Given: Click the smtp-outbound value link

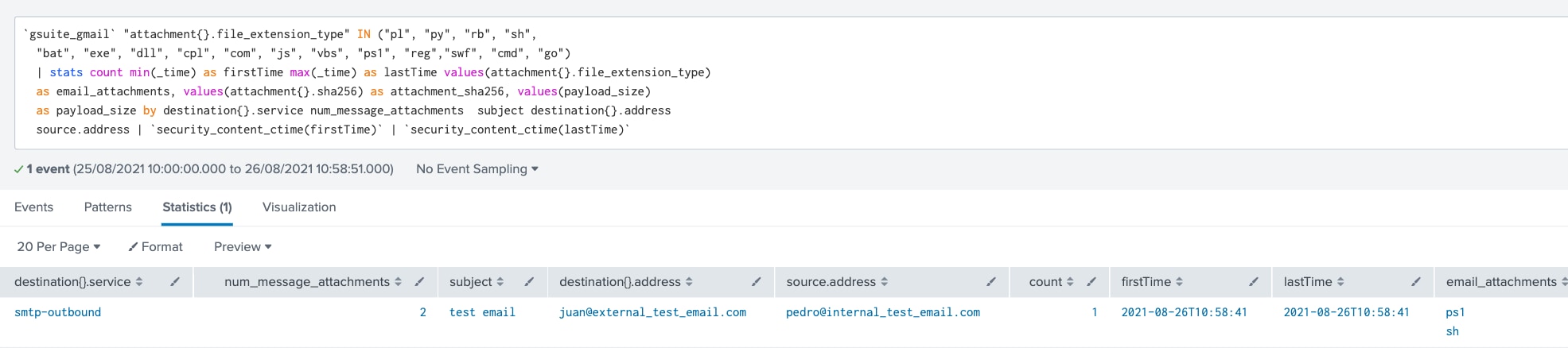Looking at the screenshot, I should pos(58,312).
